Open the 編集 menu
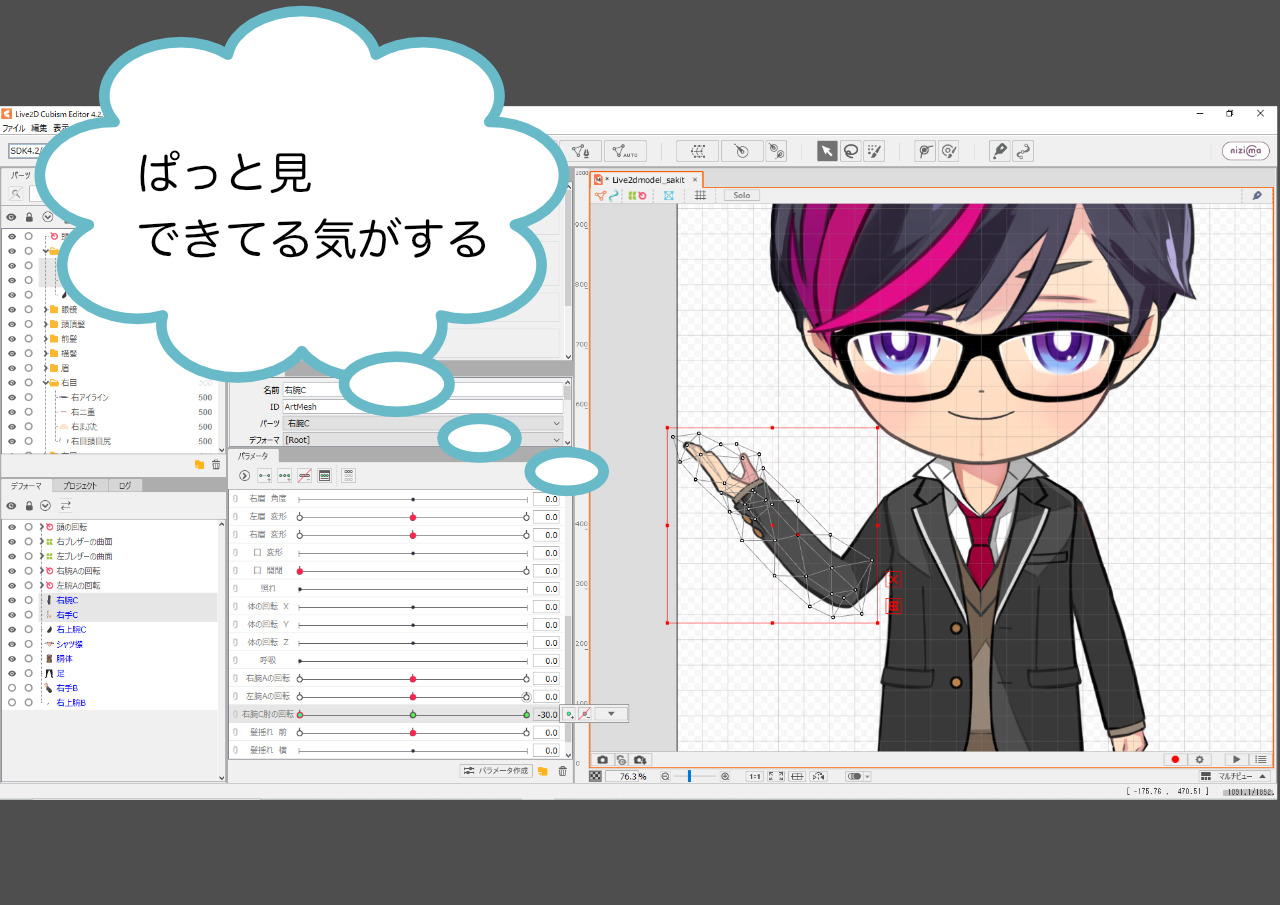This screenshot has height=905, width=1280. point(39,128)
